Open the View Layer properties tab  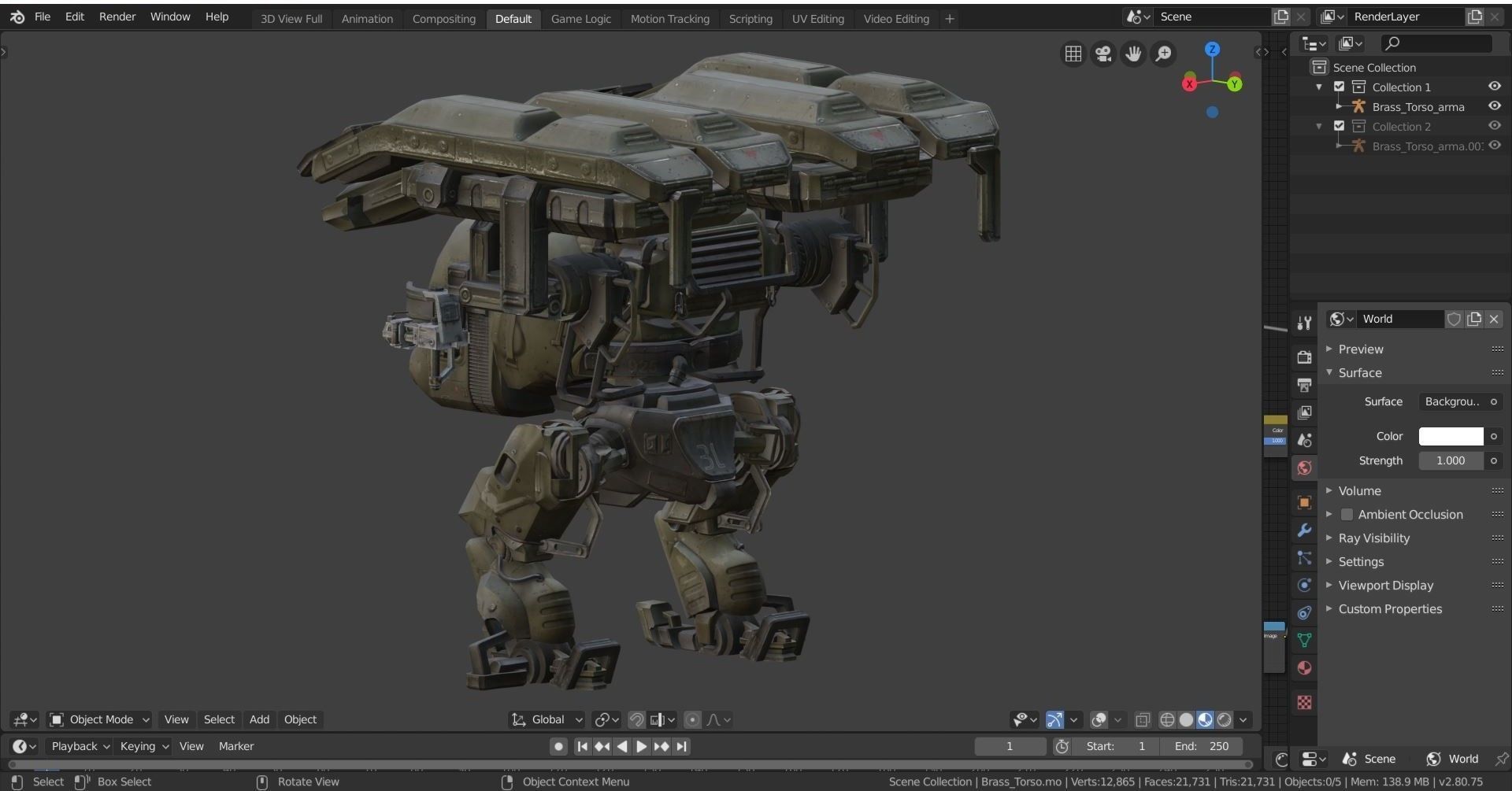(x=1304, y=412)
